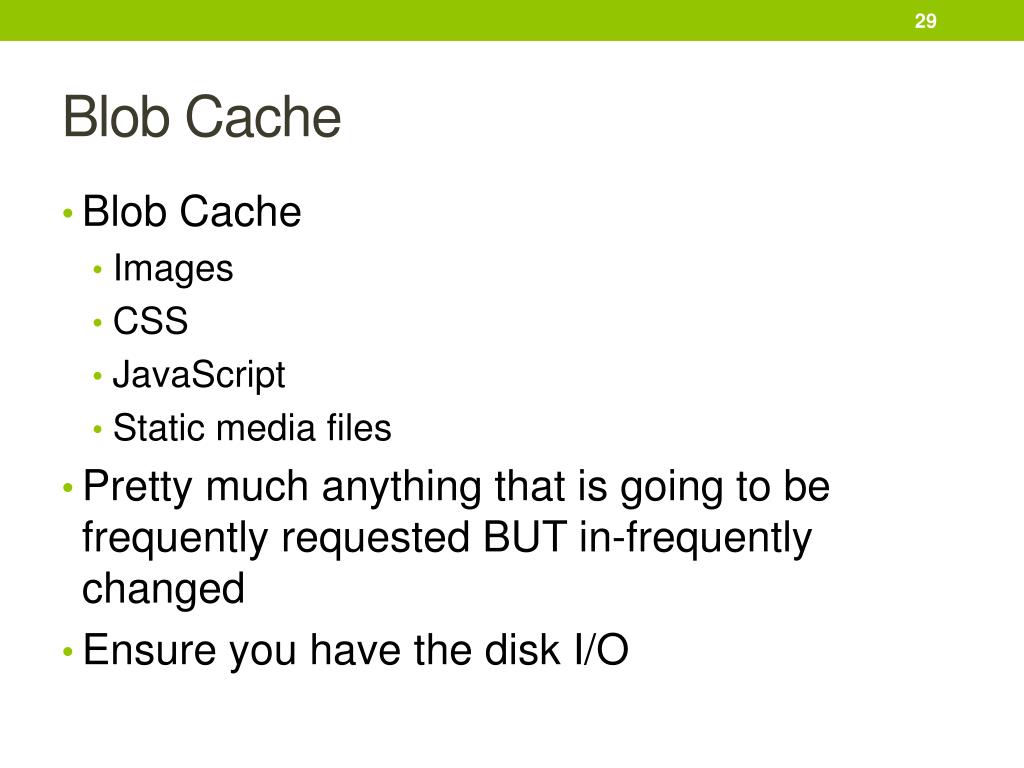Select the "Static media files" line

pos(252,428)
